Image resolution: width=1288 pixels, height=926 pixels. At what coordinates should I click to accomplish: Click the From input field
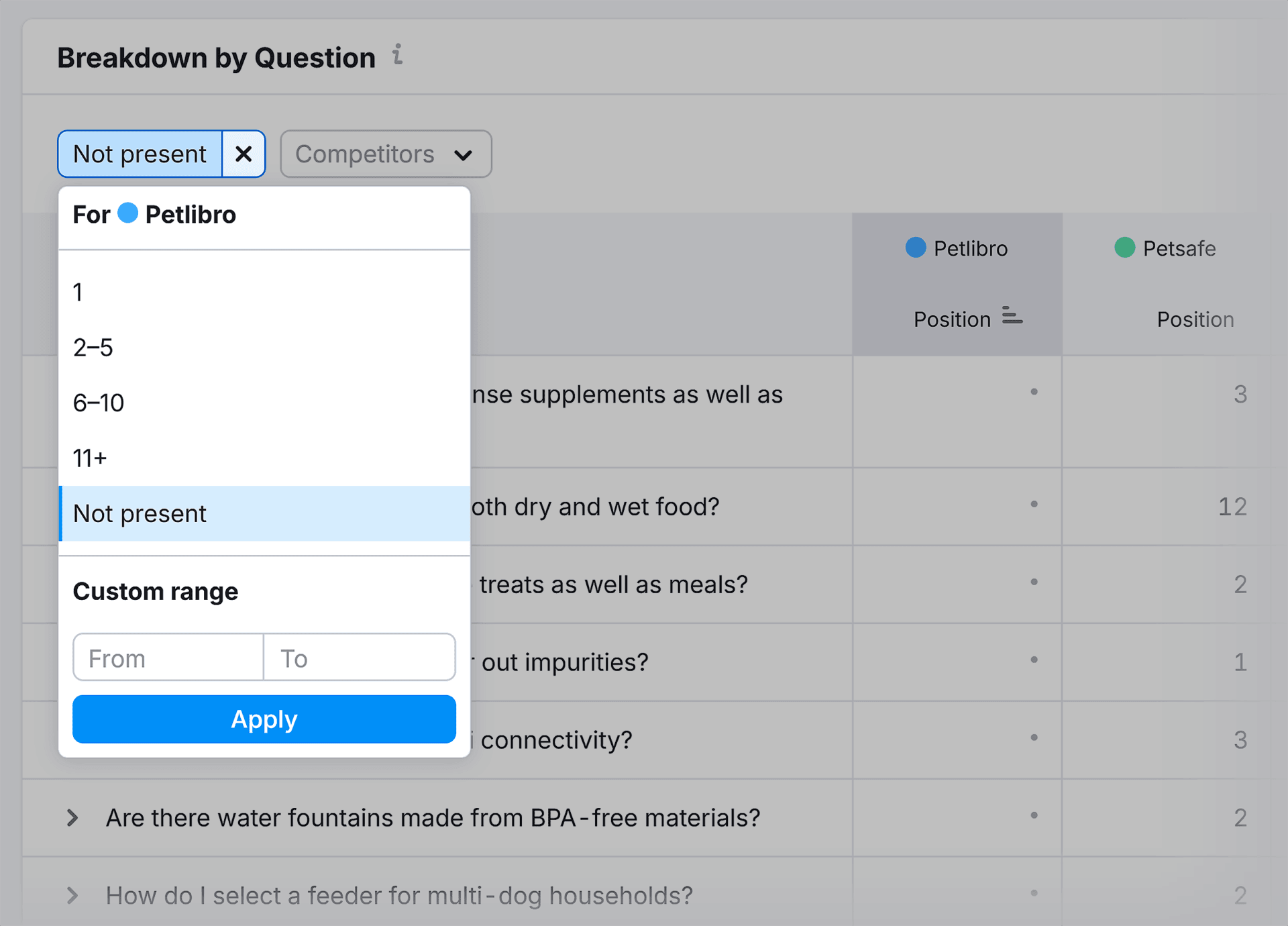(x=168, y=658)
